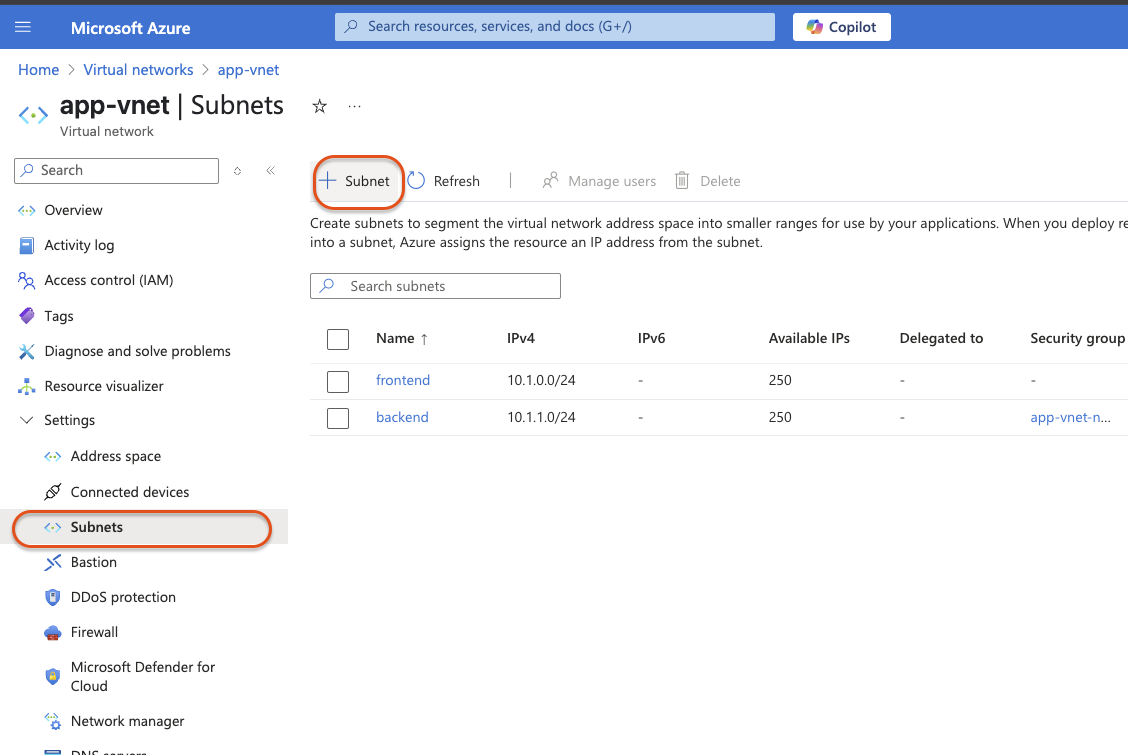Screen dimensions: 1128x755
Task: Collapse the sidebar with double chevron
Action: (x=270, y=170)
